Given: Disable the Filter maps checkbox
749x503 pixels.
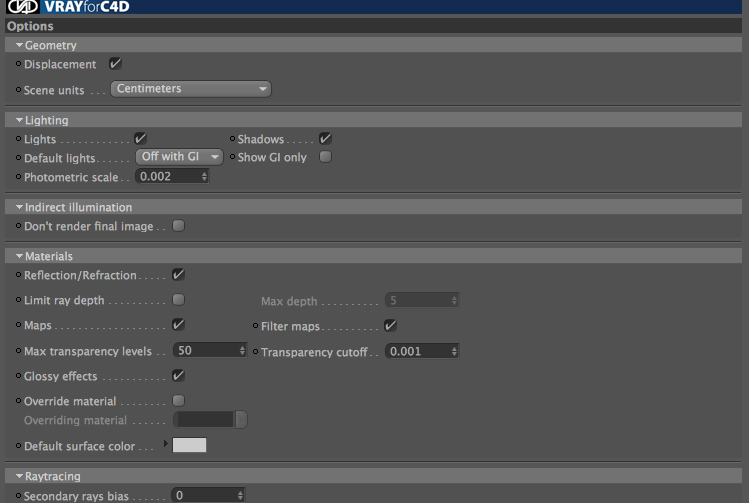Looking at the screenshot, I should pyautogui.click(x=390, y=326).
